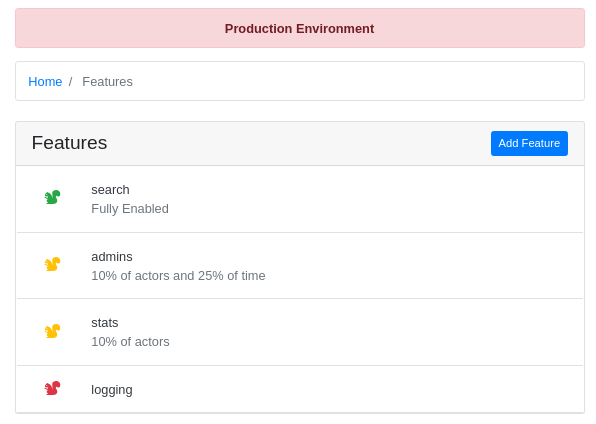Open the stats feature by its name
The width and height of the screenshot is (596, 424).
pos(105,323)
